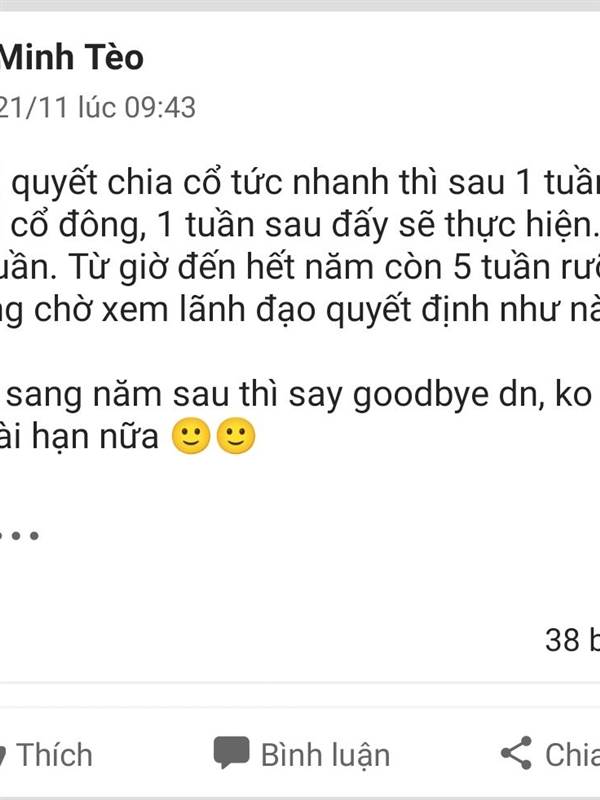Click the line starting 'quyết chia cổ tức'
The height and width of the screenshot is (800, 600).
tap(306, 182)
